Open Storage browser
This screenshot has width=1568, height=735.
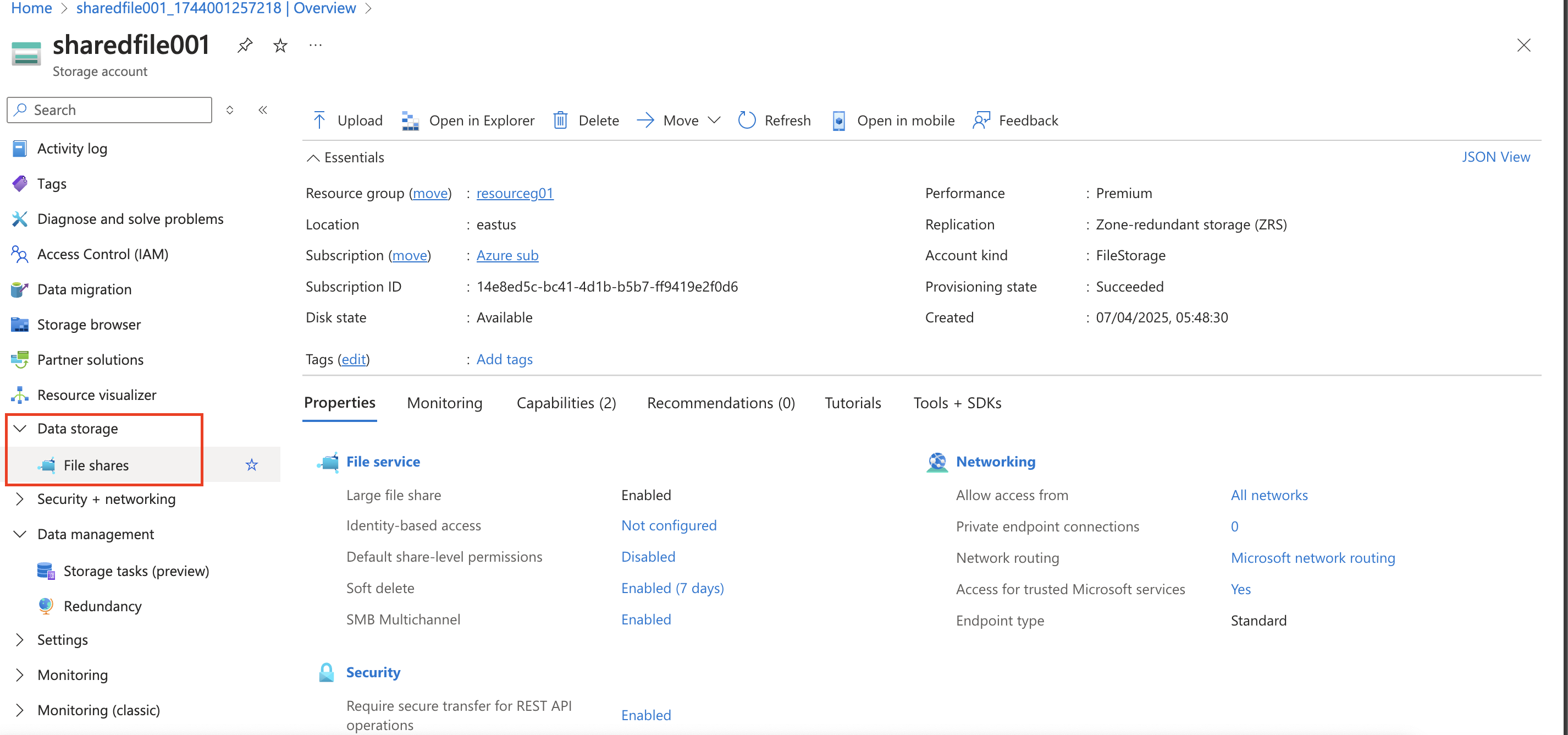tap(89, 325)
